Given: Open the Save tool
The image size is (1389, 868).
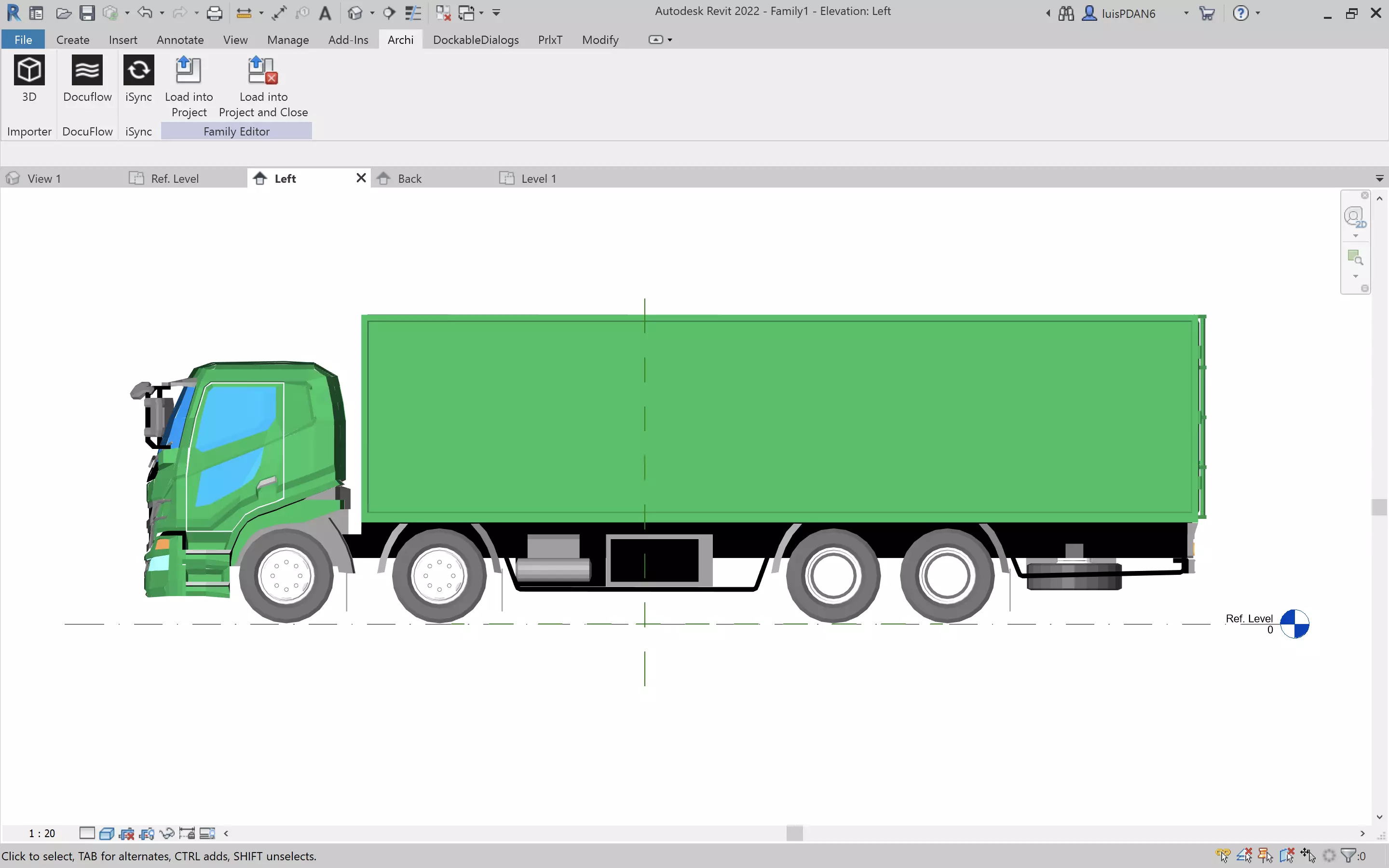Looking at the screenshot, I should coord(87,13).
